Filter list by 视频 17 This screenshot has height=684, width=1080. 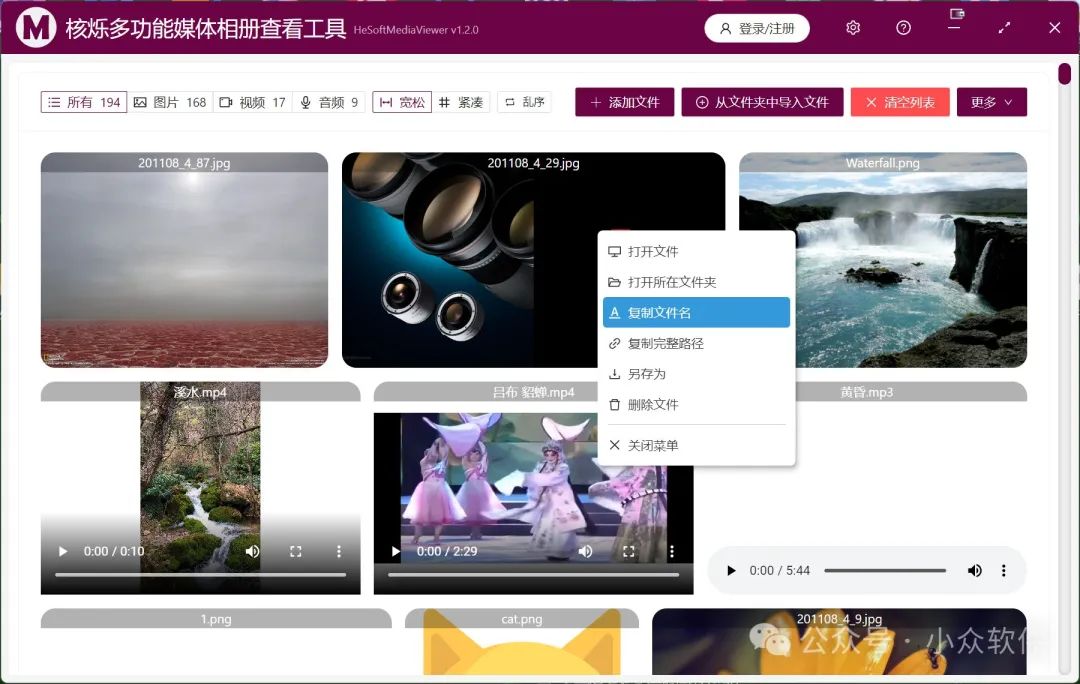(253, 102)
